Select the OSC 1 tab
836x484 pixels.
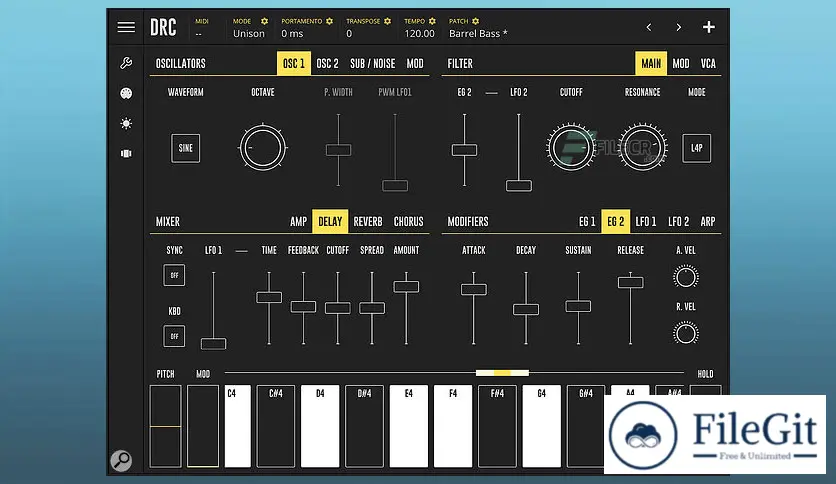pyautogui.click(x=294, y=63)
